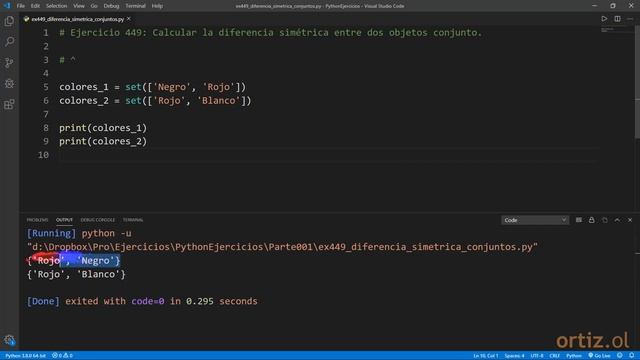
Task: Open the editor More Actions ellipsis
Action: [630, 19]
